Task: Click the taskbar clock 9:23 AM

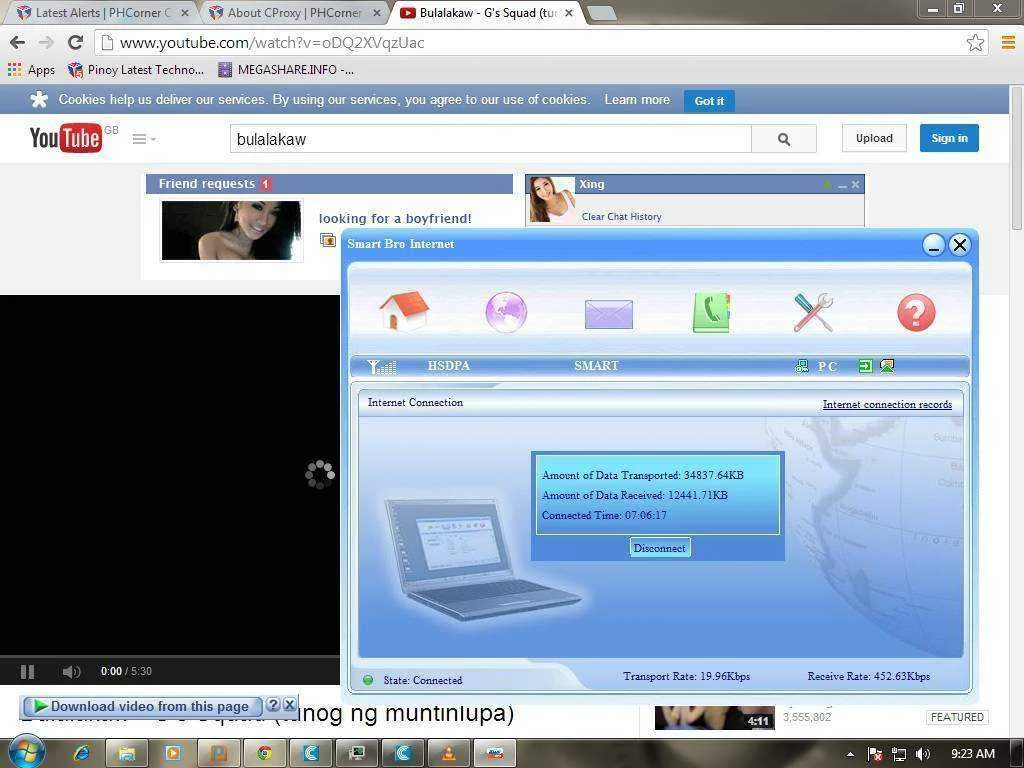Action: 972,754
